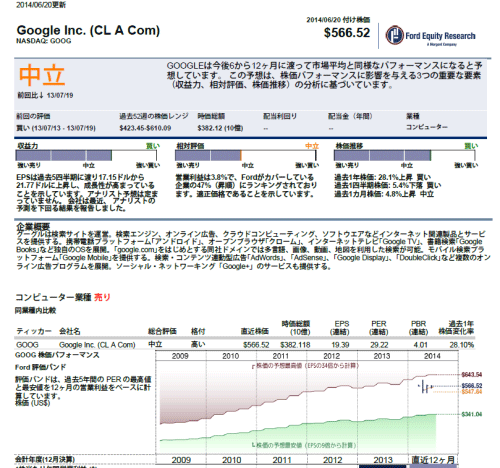Click the NASDAQ: GOOG ticker label
This screenshot has width=500, height=468.
(x=44, y=41)
